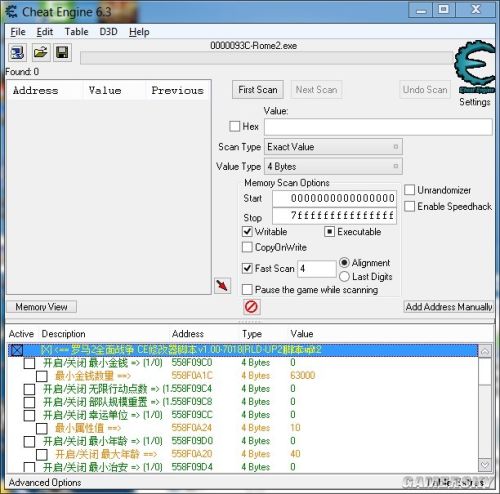This screenshot has width=500, height=494.
Task: Enable the Hex checkbox
Action: (235, 126)
